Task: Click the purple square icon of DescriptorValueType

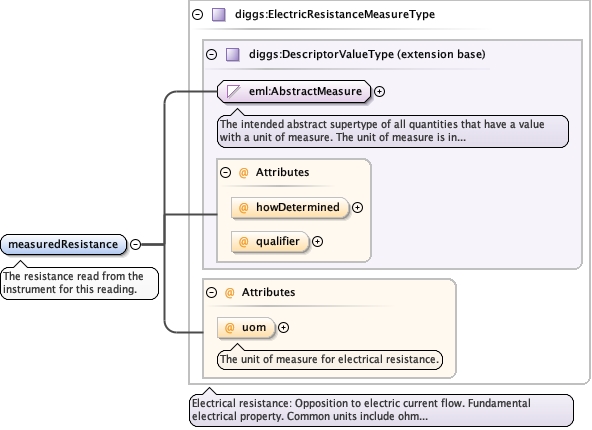Action: tap(233, 54)
